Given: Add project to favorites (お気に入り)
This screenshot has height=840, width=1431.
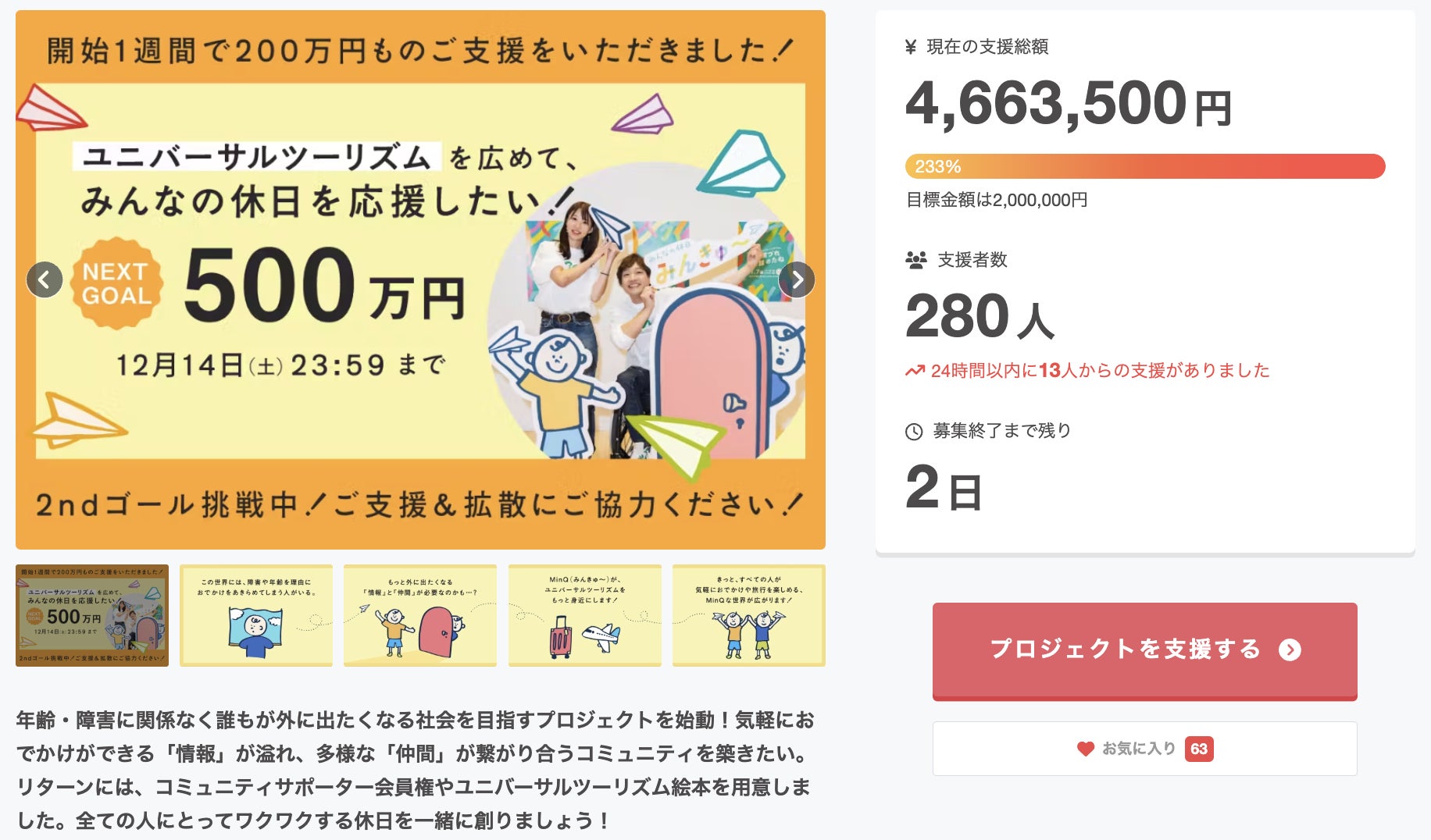Looking at the screenshot, I should click(1138, 749).
